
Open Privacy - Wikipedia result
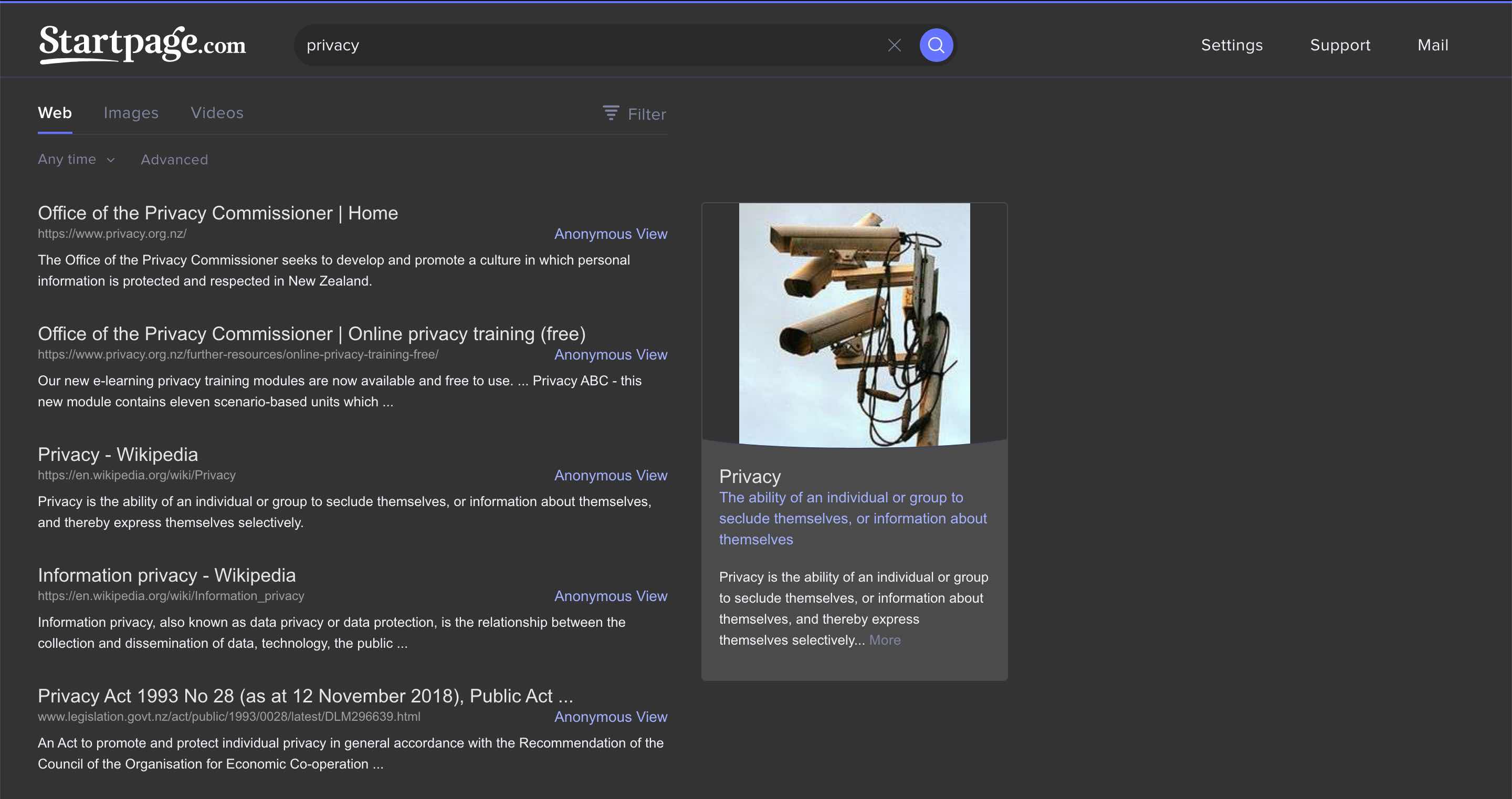[x=118, y=454]
